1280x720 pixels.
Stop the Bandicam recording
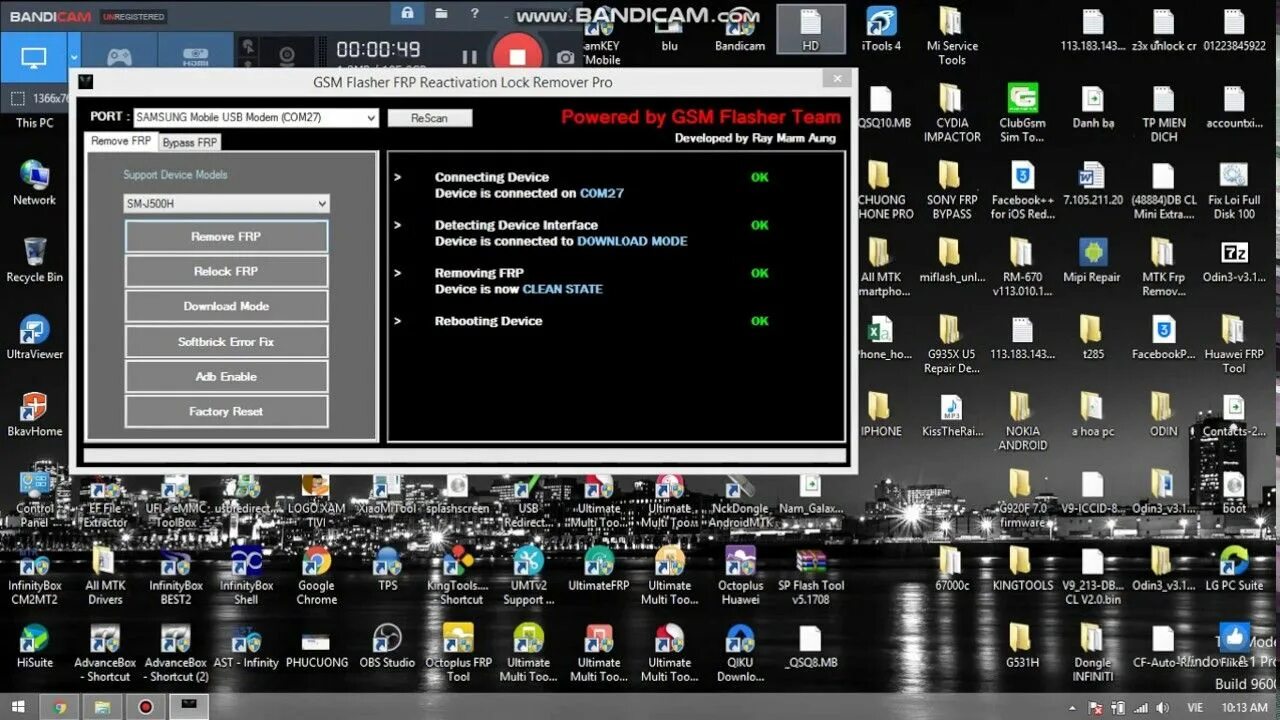[518, 56]
